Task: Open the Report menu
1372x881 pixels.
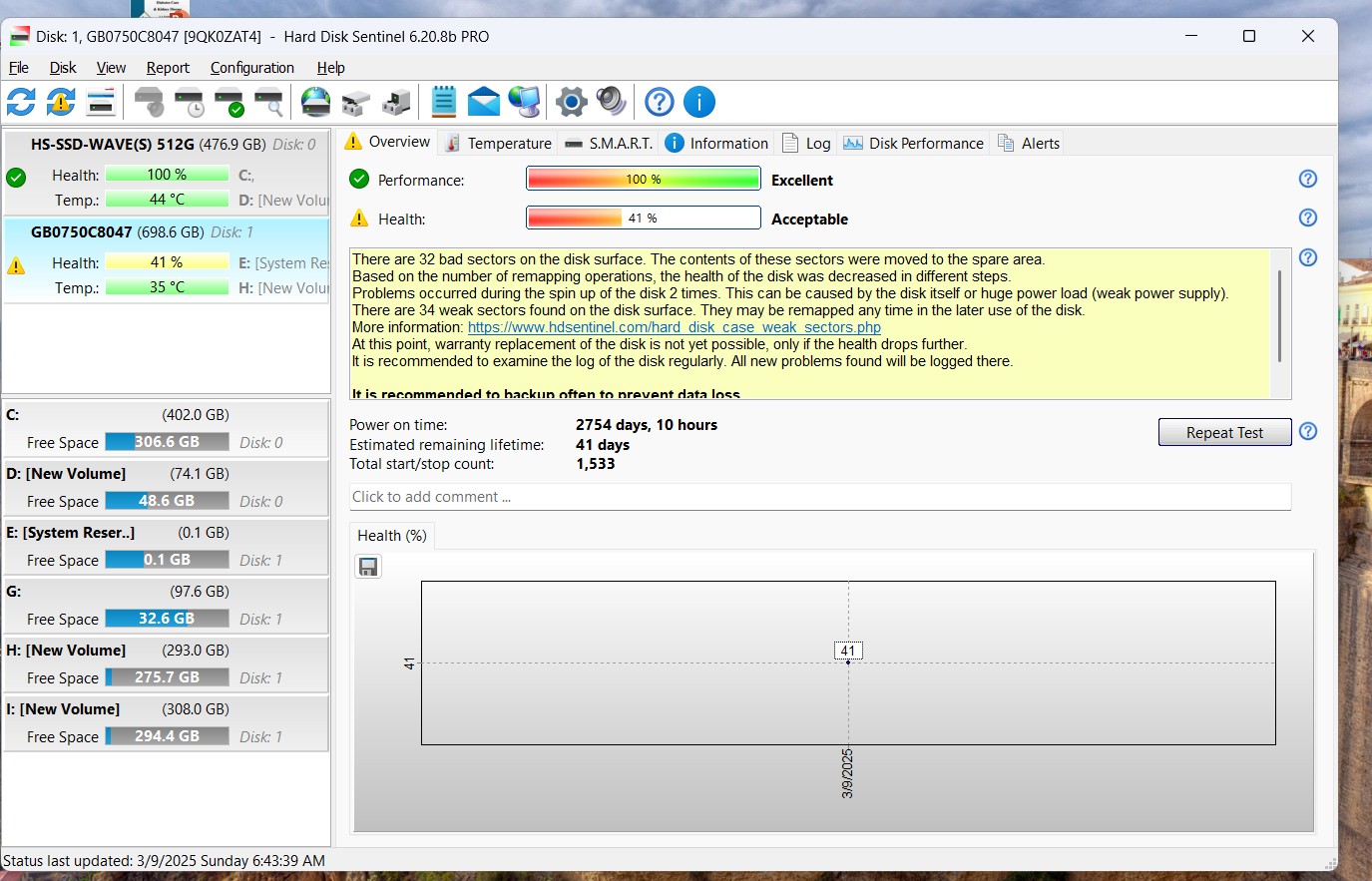Action: 168,68
